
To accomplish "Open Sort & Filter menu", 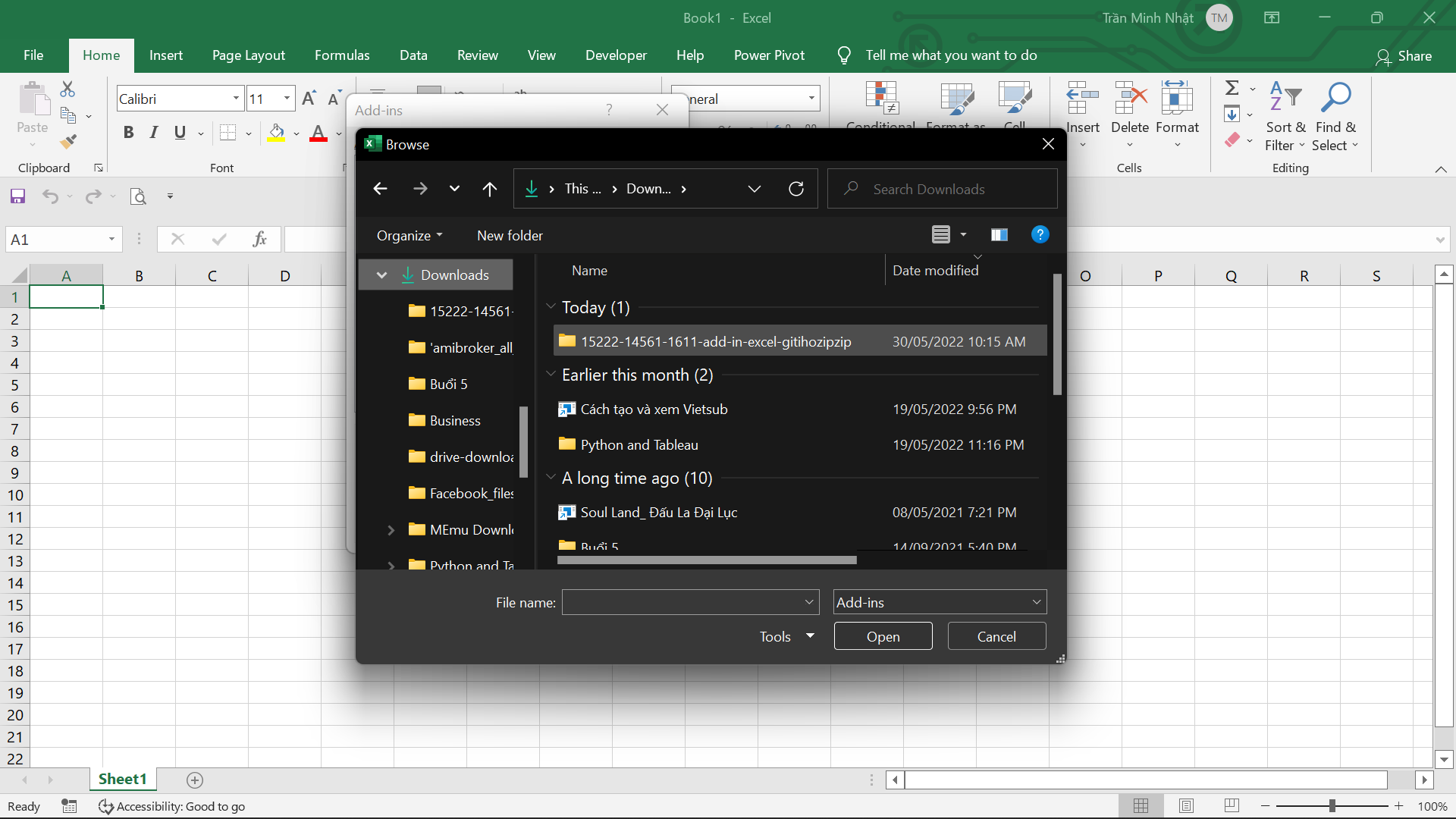I will (x=1285, y=116).
